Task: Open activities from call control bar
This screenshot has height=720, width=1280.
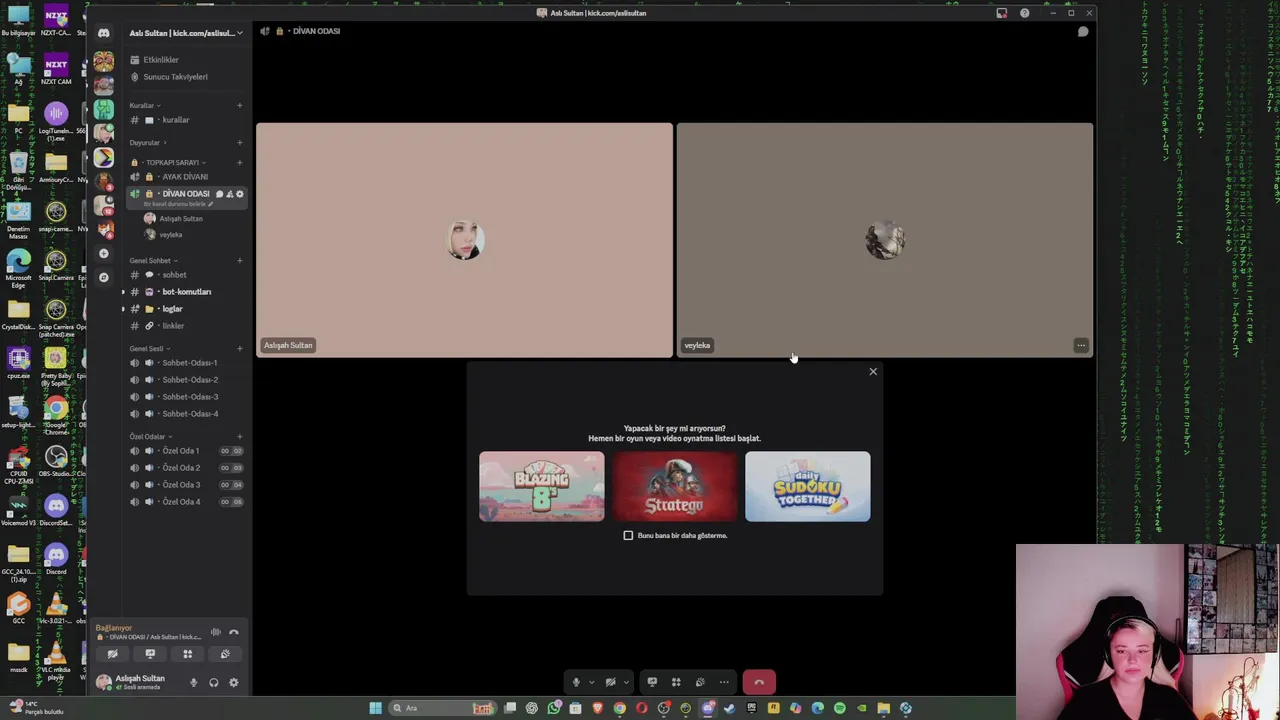Action: coord(676,682)
